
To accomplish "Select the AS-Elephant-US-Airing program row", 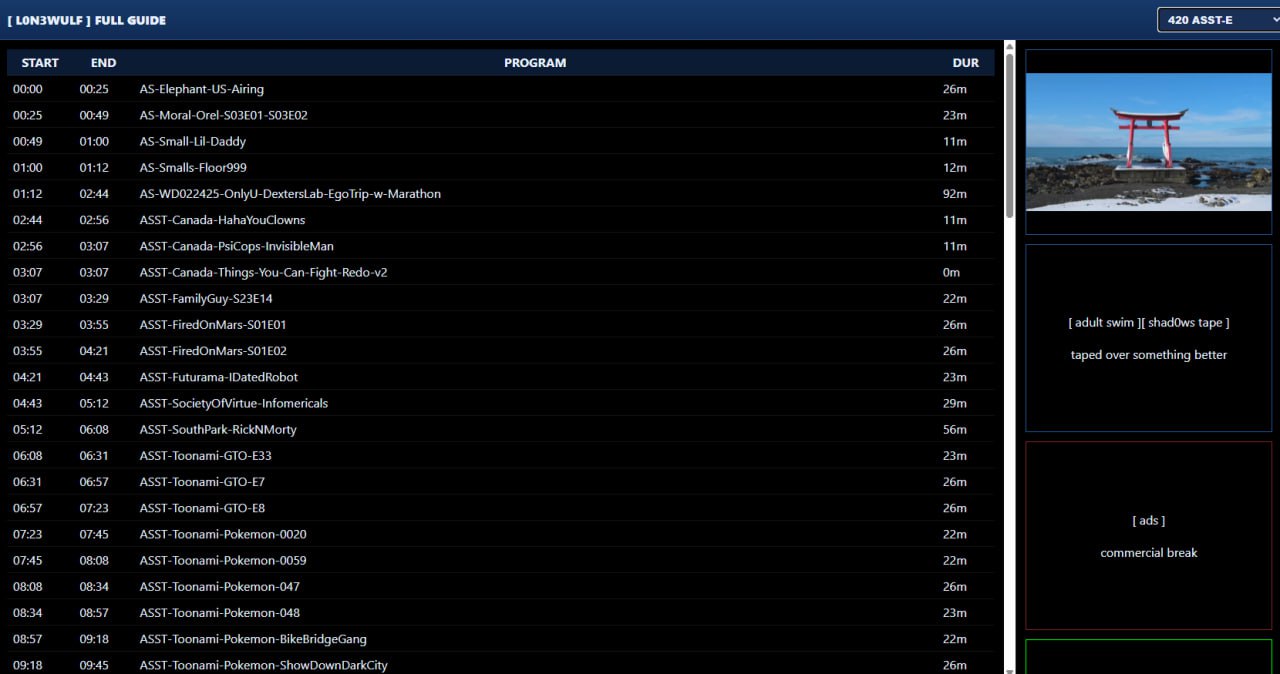I will click(201, 89).
